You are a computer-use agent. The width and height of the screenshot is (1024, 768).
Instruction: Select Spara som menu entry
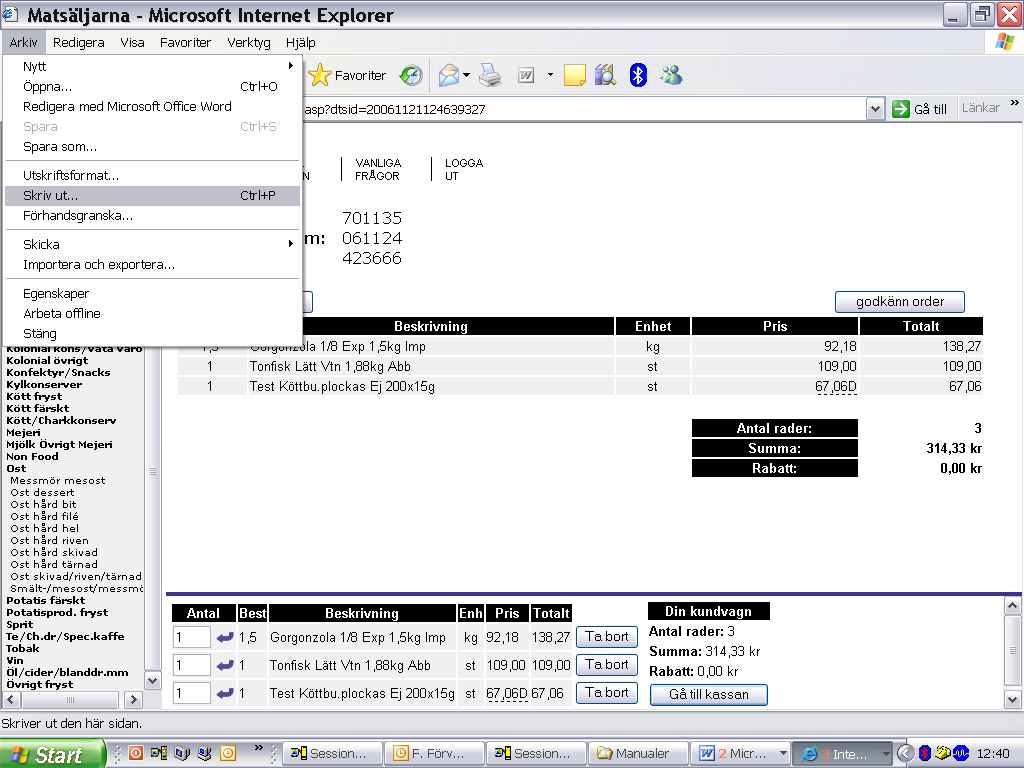(152, 146)
